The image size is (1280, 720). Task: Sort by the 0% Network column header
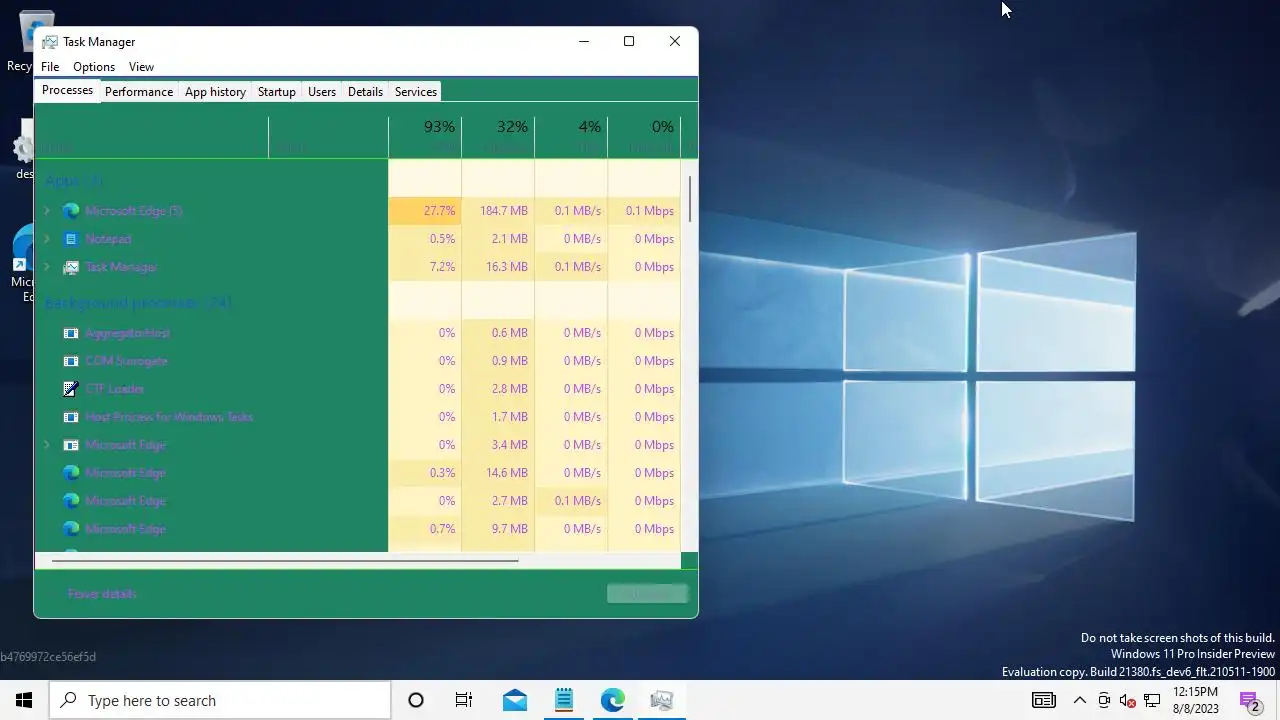644,137
